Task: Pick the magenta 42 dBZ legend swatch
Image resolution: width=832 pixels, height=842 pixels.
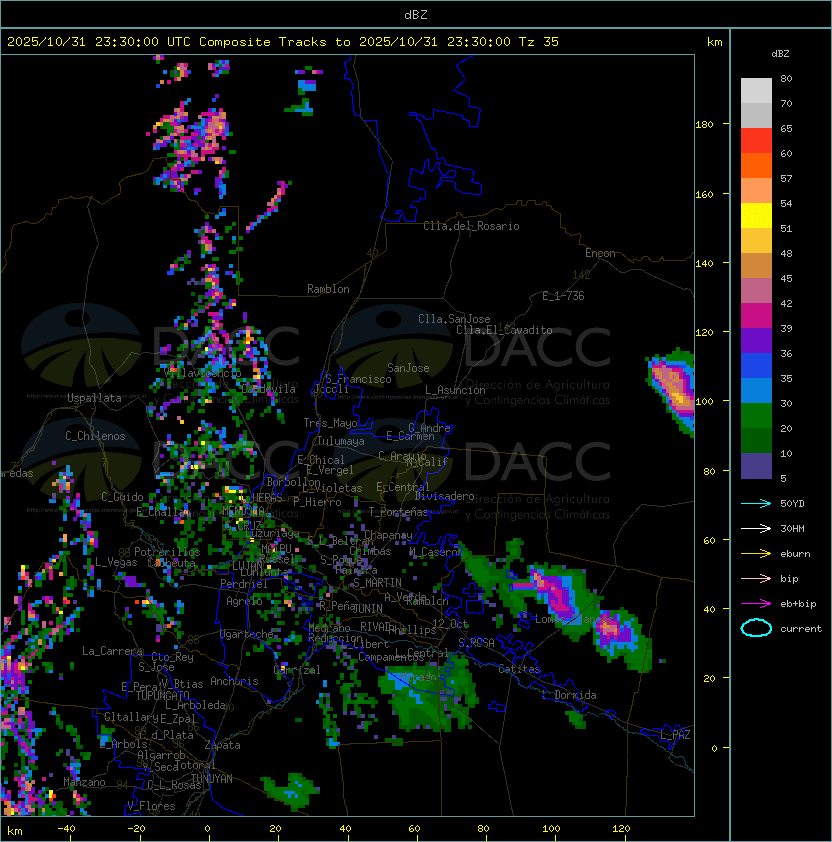Action: 756,316
